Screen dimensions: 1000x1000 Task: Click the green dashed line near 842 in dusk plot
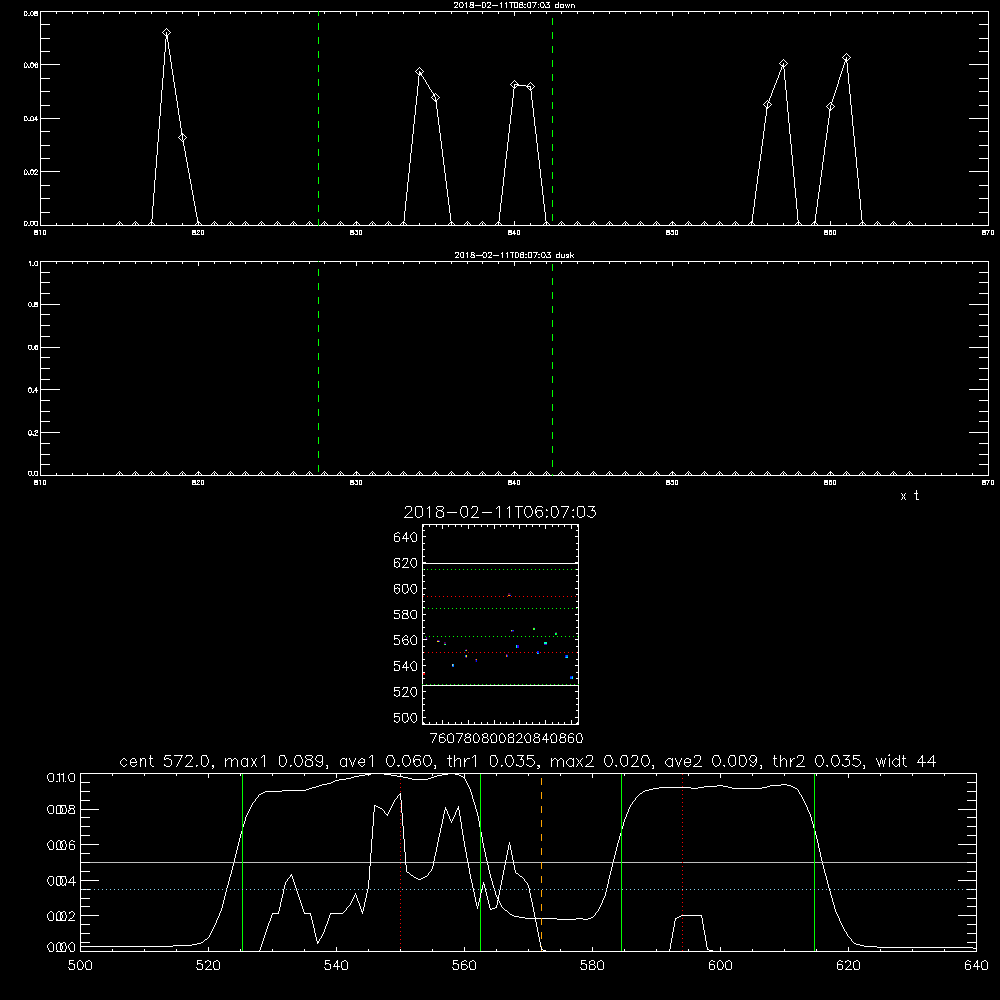552,368
